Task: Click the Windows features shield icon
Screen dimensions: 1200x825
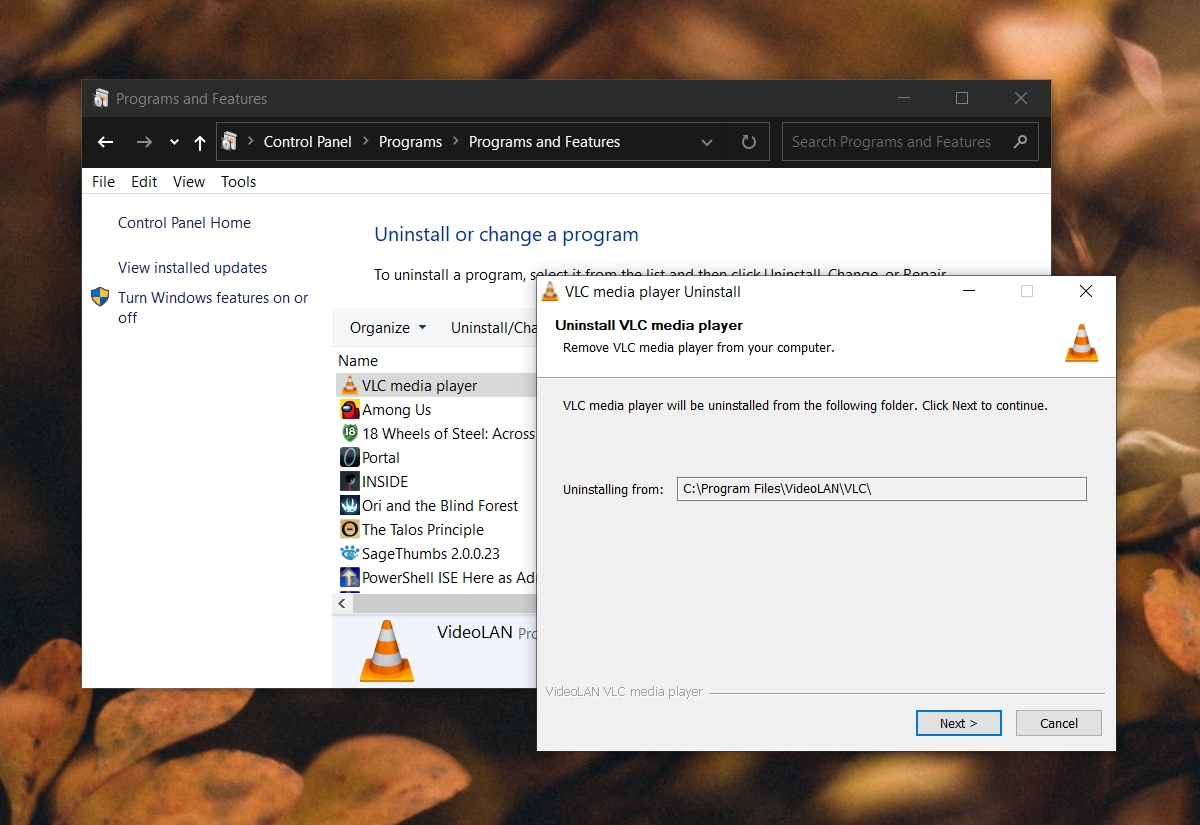Action: tap(100, 297)
